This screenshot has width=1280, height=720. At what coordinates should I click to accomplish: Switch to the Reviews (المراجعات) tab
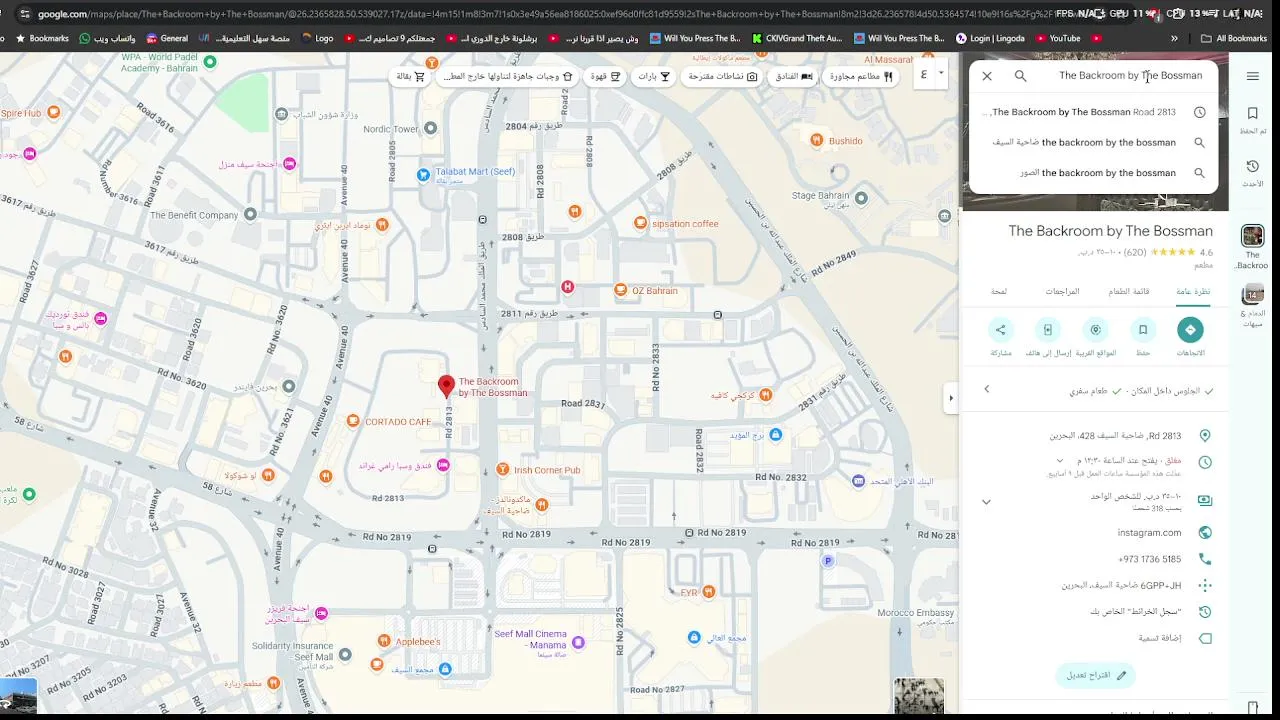pos(1062,292)
